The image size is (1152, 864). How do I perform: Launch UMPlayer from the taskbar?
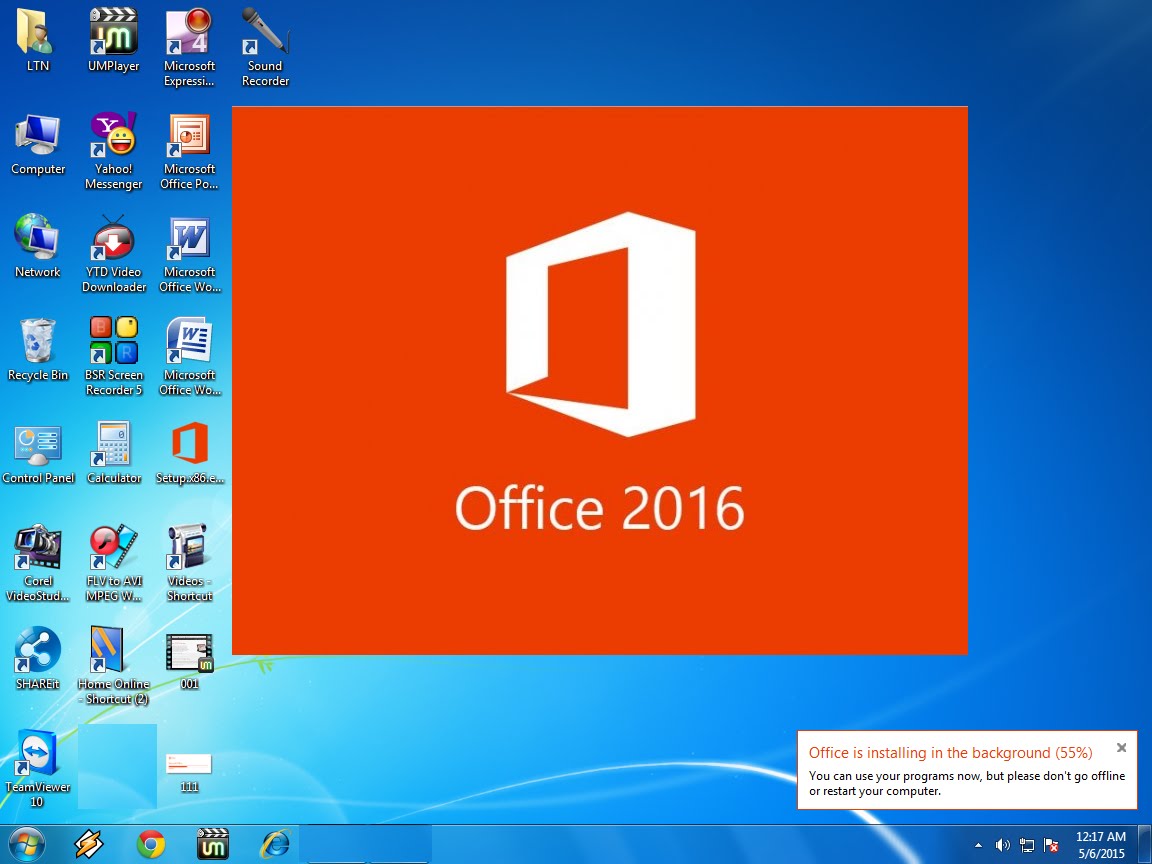[x=212, y=844]
